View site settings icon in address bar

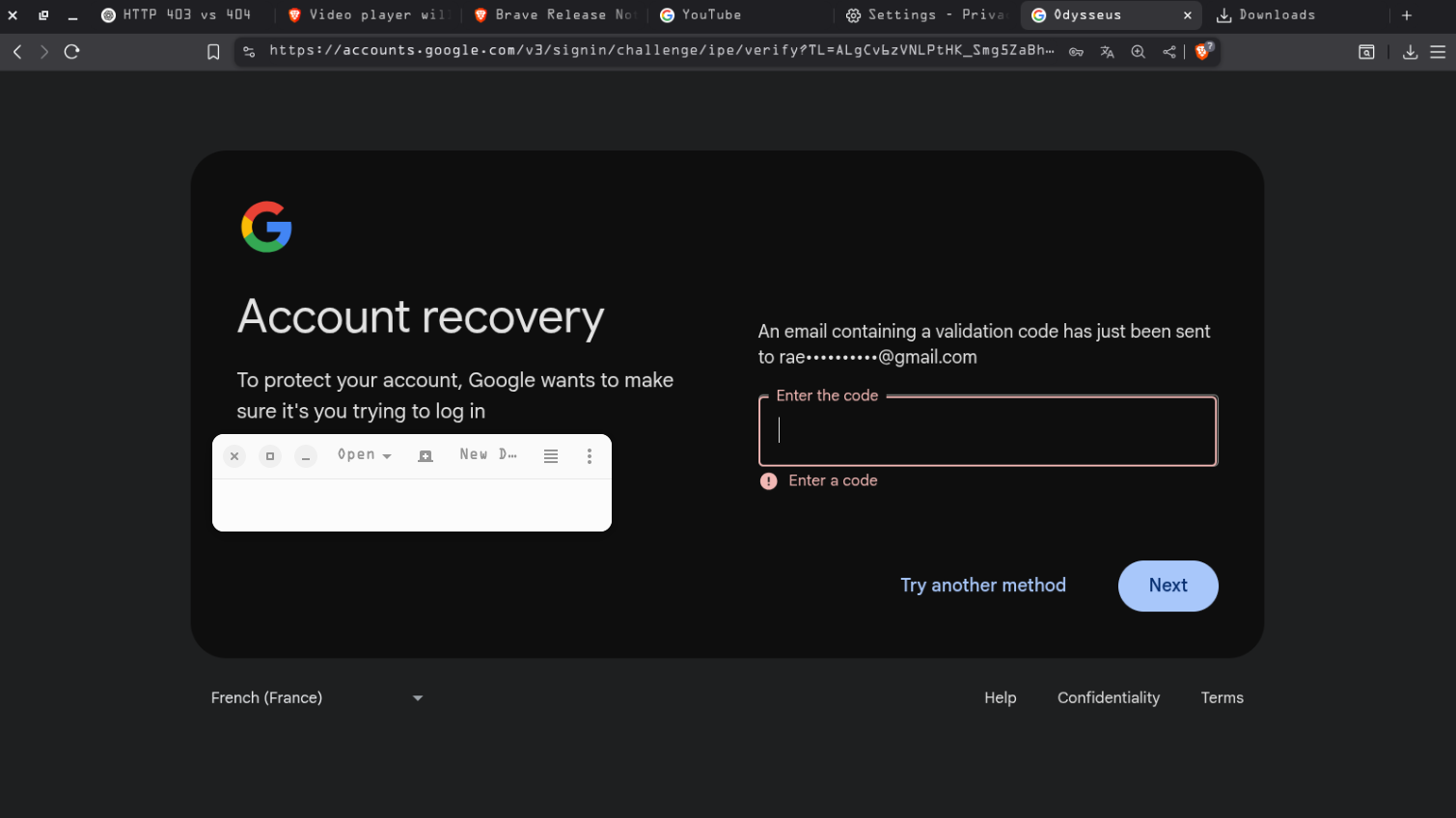point(249,52)
